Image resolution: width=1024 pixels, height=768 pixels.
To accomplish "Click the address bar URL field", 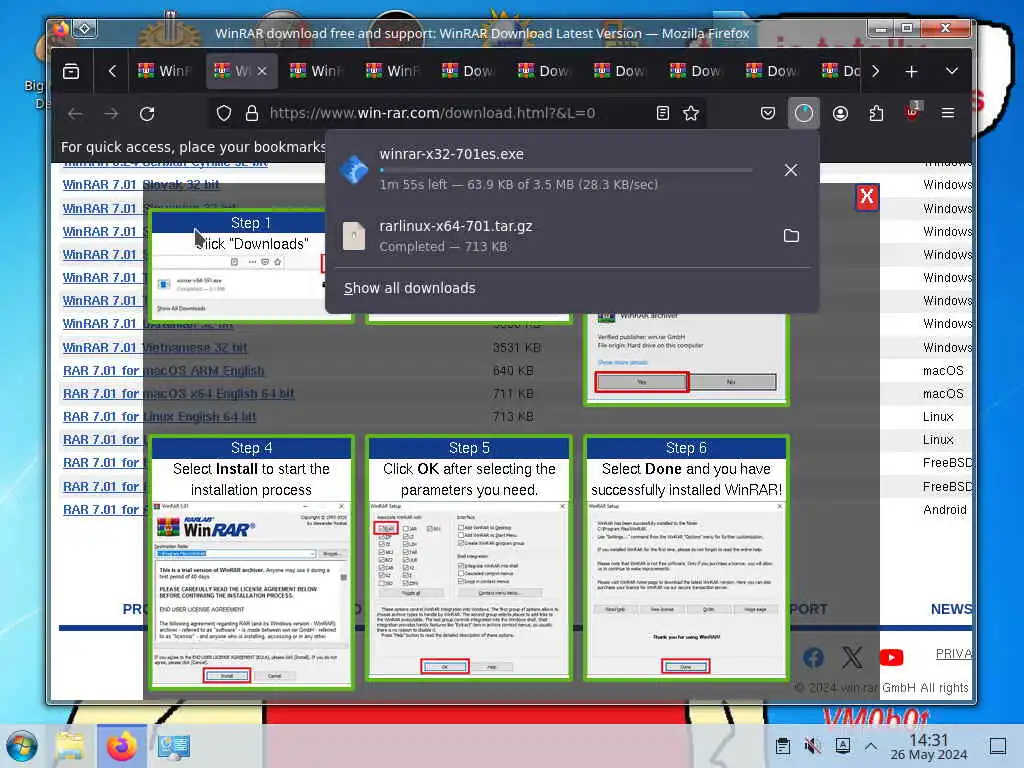I will pos(432,114).
